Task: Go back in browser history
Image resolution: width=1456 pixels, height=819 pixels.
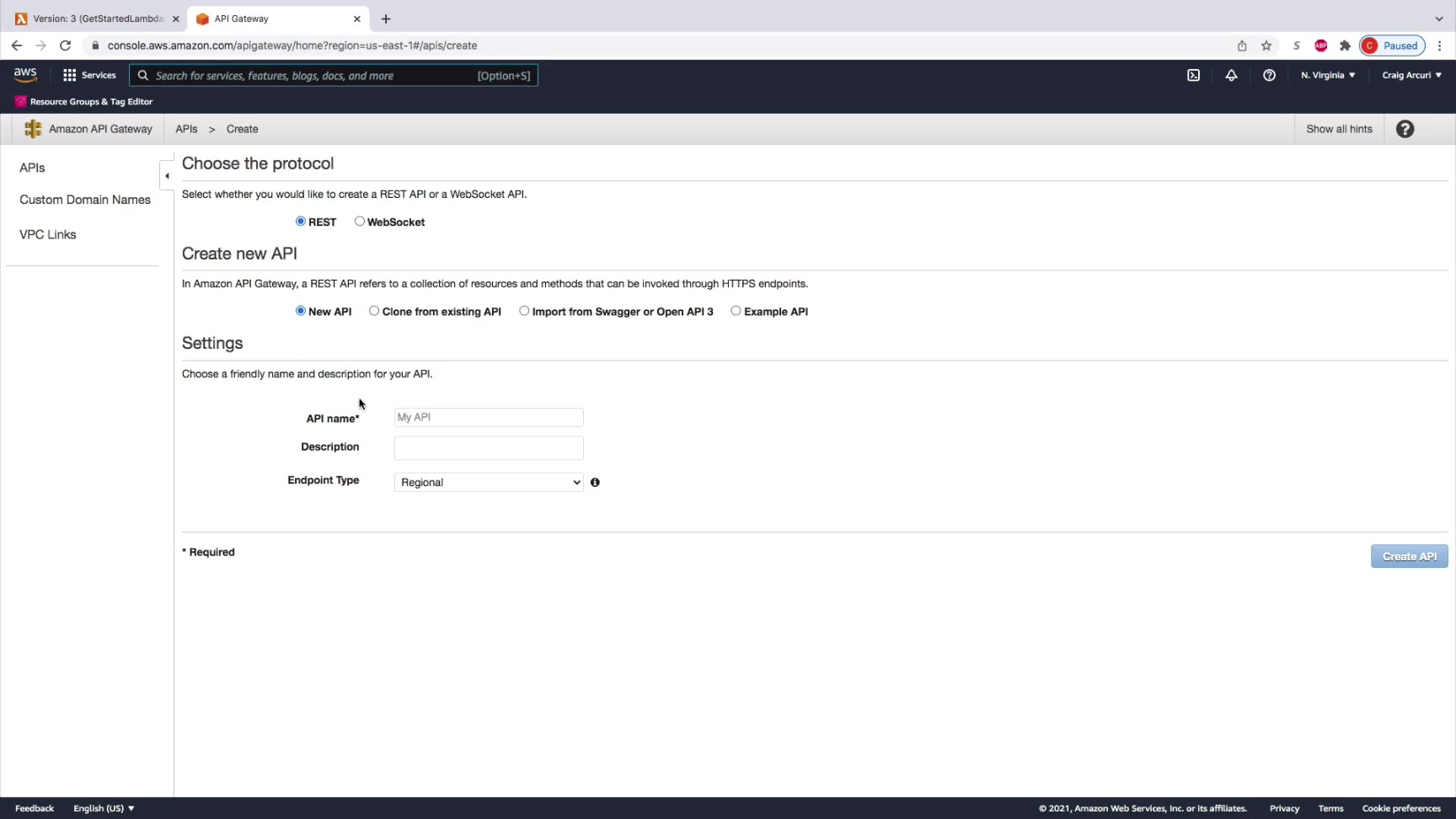Action: pyautogui.click(x=17, y=45)
